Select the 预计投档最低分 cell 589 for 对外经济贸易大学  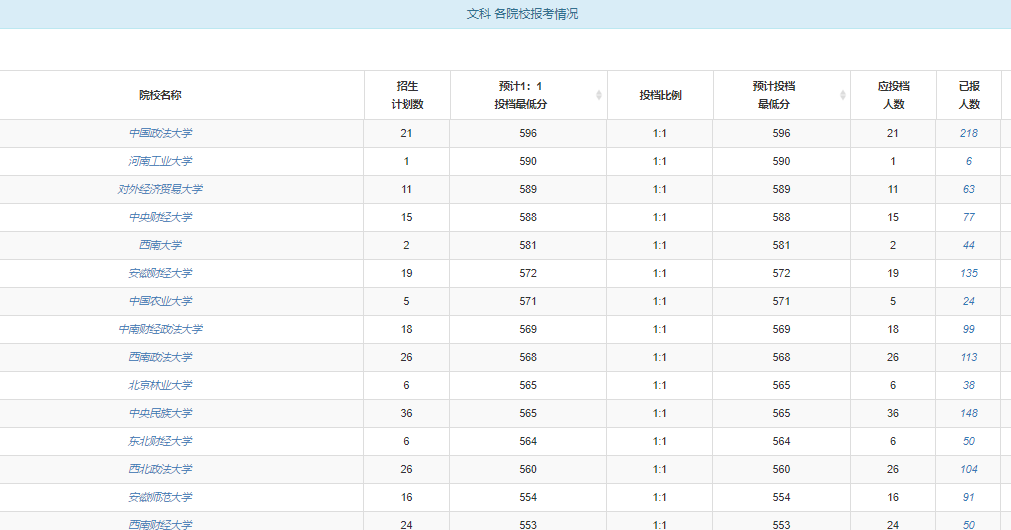[781, 190]
